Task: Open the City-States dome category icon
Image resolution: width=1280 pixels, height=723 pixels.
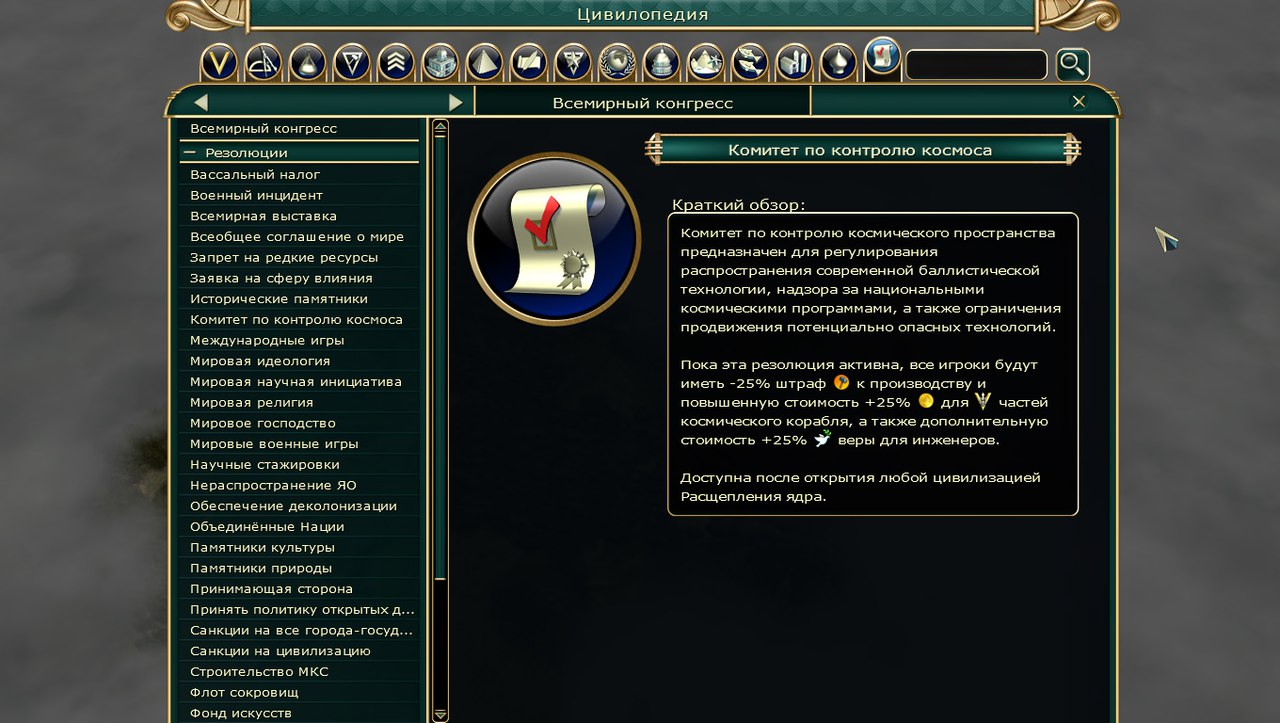Action: point(661,63)
